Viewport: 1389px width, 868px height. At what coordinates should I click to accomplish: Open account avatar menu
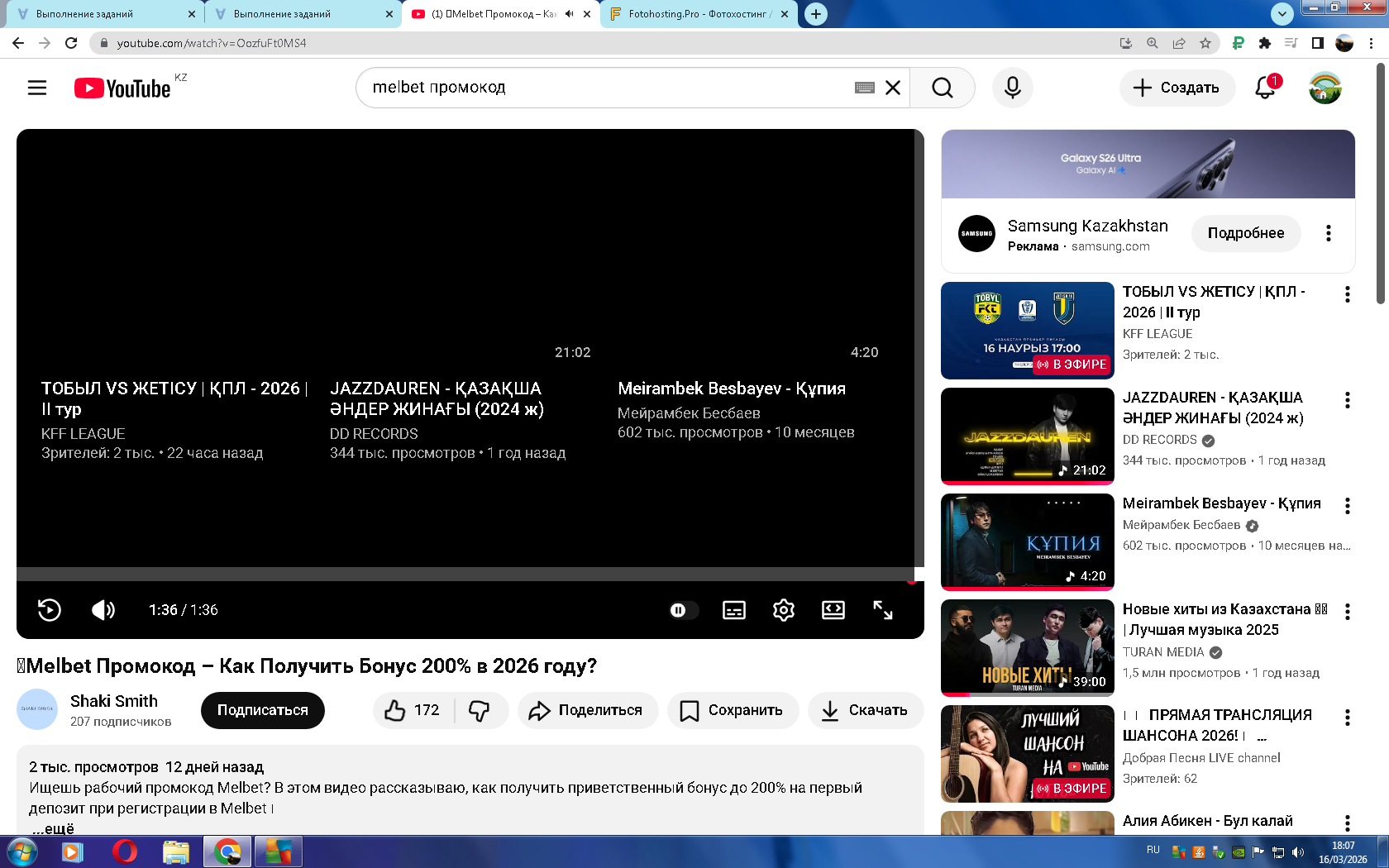[x=1325, y=88]
